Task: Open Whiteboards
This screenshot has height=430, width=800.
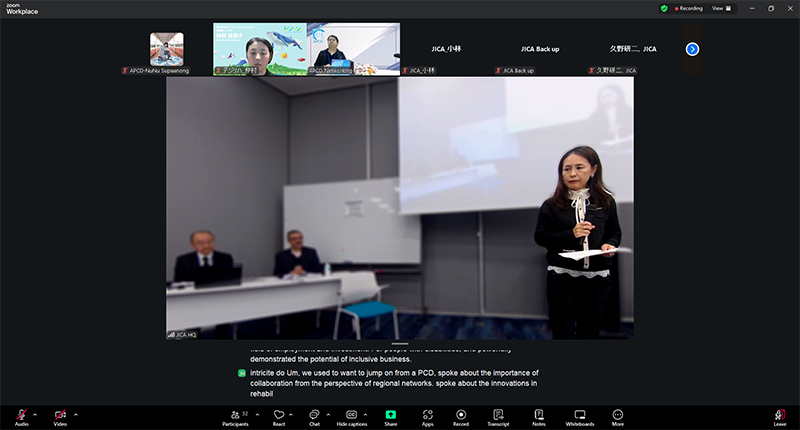Action: click(580, 417)
